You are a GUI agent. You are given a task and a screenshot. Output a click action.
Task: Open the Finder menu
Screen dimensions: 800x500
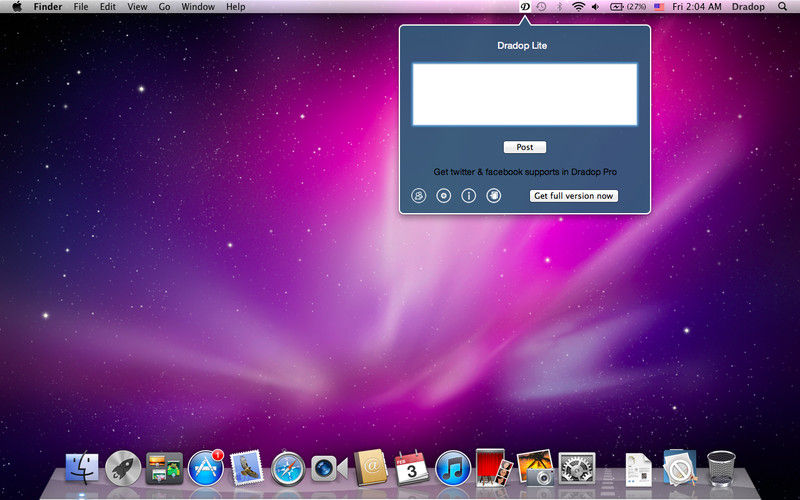48,7
